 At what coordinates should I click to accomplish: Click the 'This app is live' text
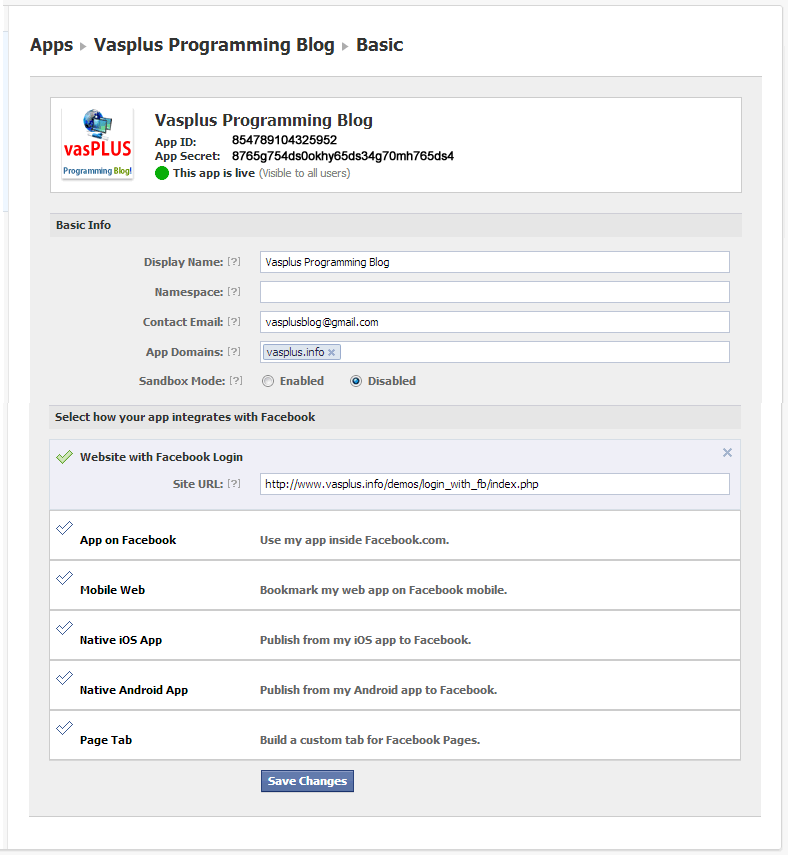click(214, 173)
